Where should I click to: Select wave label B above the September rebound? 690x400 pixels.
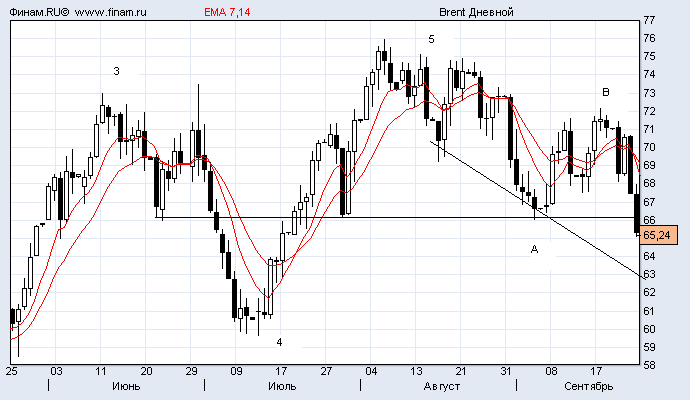(x=606, y=92)
